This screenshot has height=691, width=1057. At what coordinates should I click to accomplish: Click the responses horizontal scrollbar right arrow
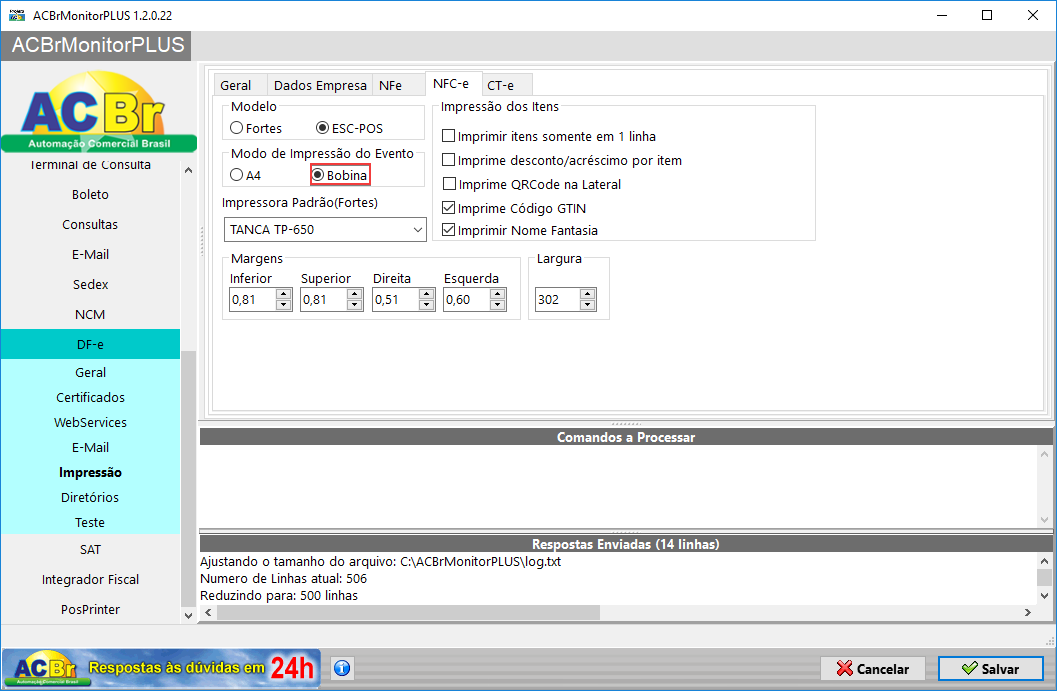(x=1028, y=612)
